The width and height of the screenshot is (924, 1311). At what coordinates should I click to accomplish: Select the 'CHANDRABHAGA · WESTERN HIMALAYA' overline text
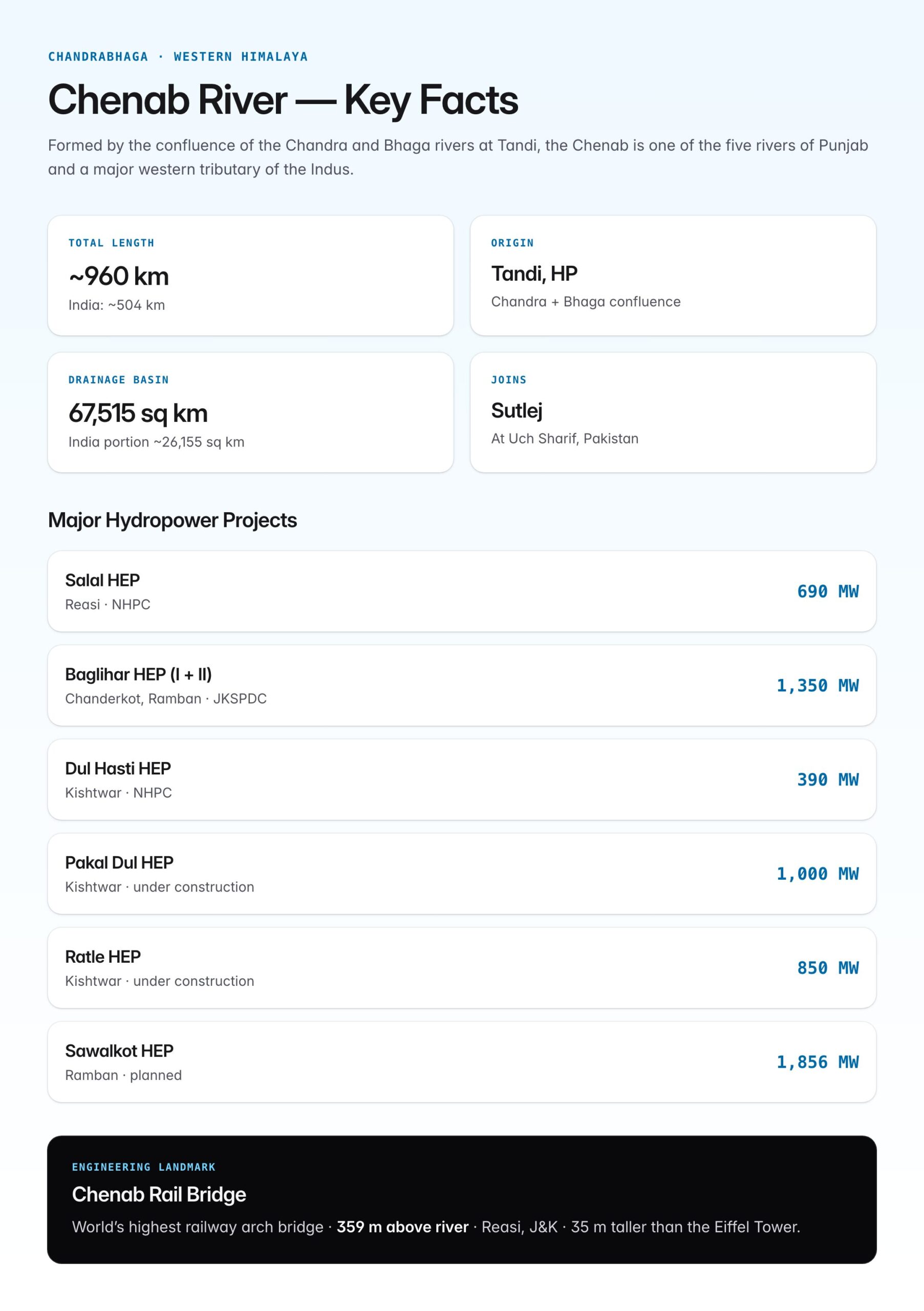point(178,56)
